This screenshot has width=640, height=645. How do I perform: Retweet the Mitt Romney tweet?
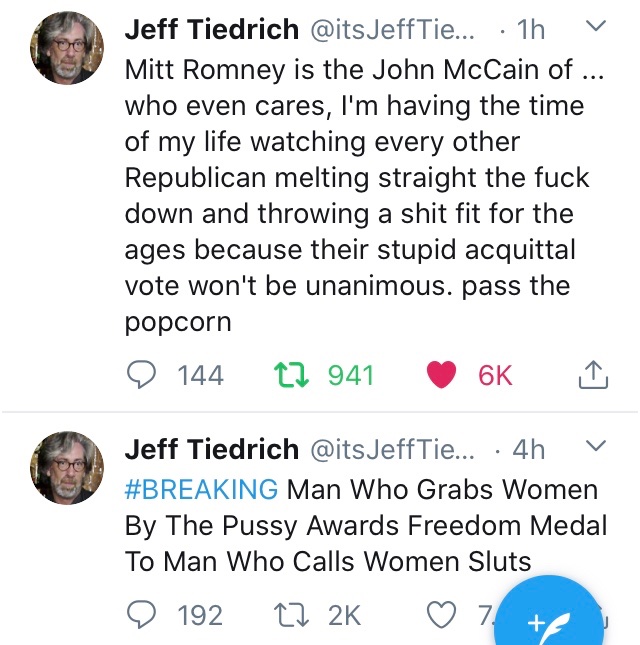point(290,375)
